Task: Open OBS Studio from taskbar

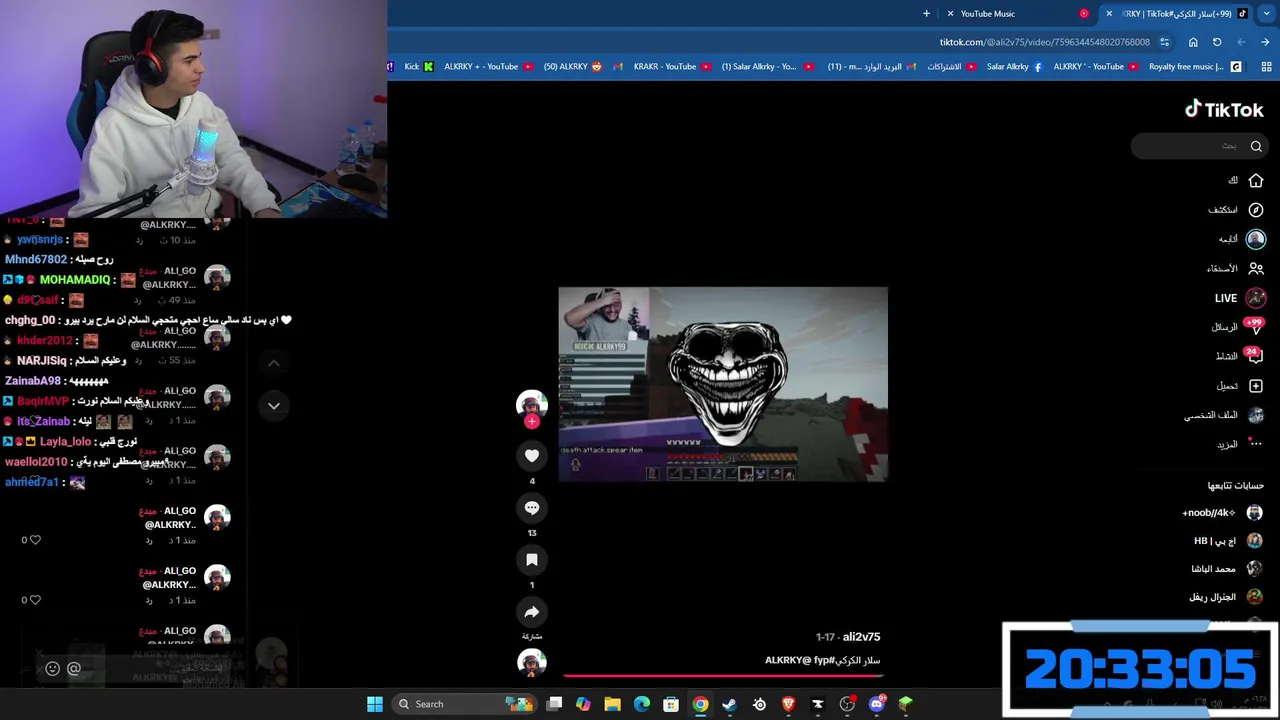Action: (x=847, y=704)
